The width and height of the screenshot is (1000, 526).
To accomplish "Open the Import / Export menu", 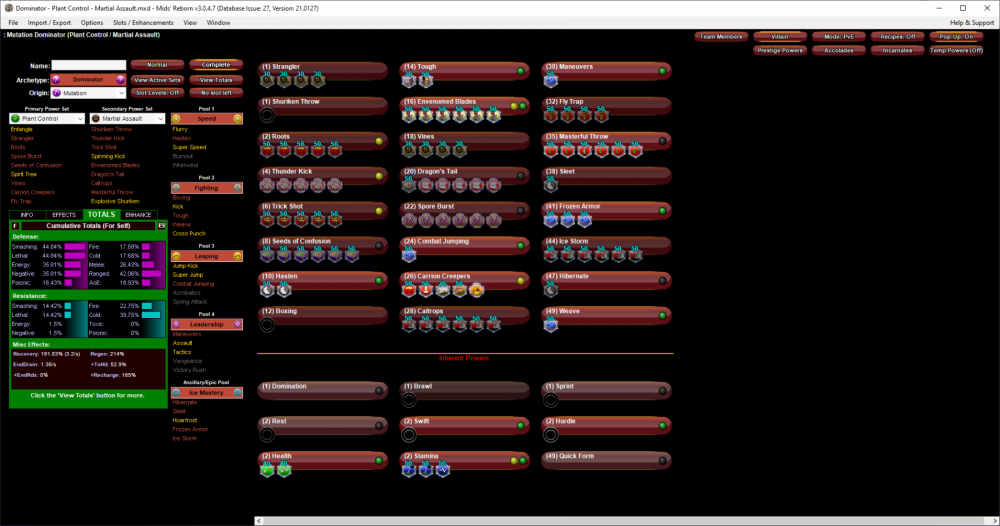I will click(x=49, y=22).
